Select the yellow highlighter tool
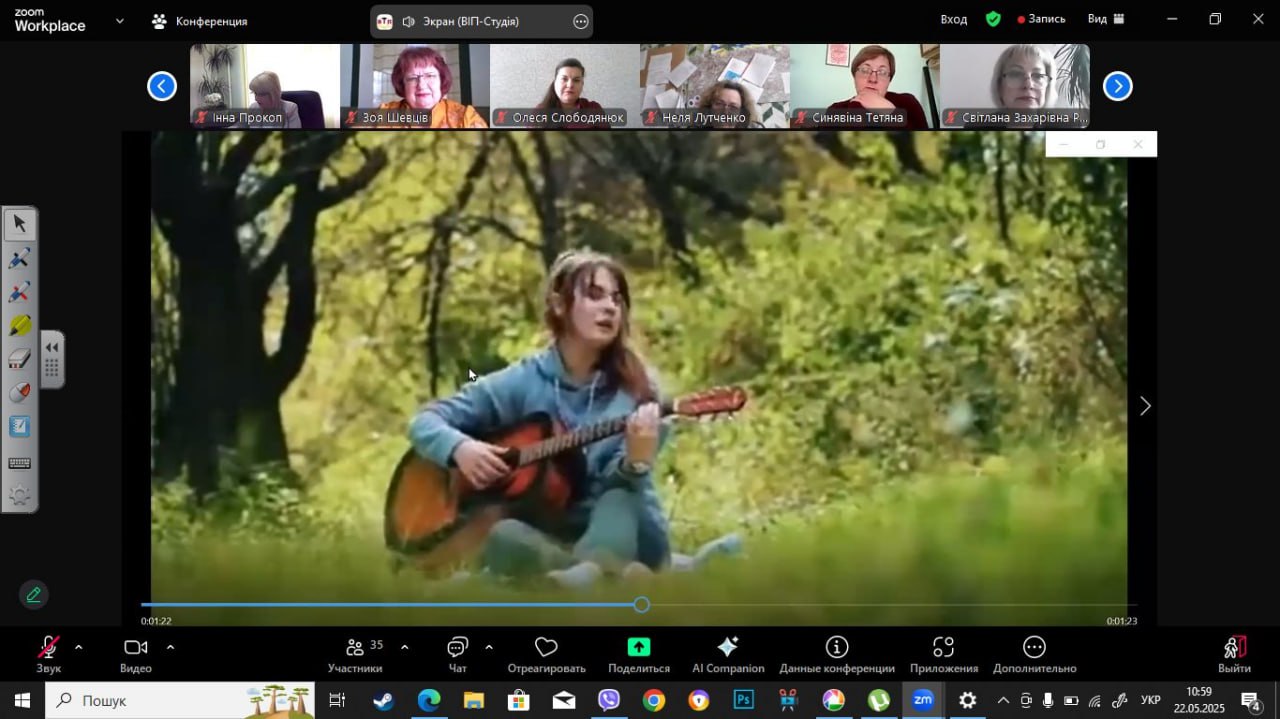This screenshot has width=1280, height=719. click(19, 326)
